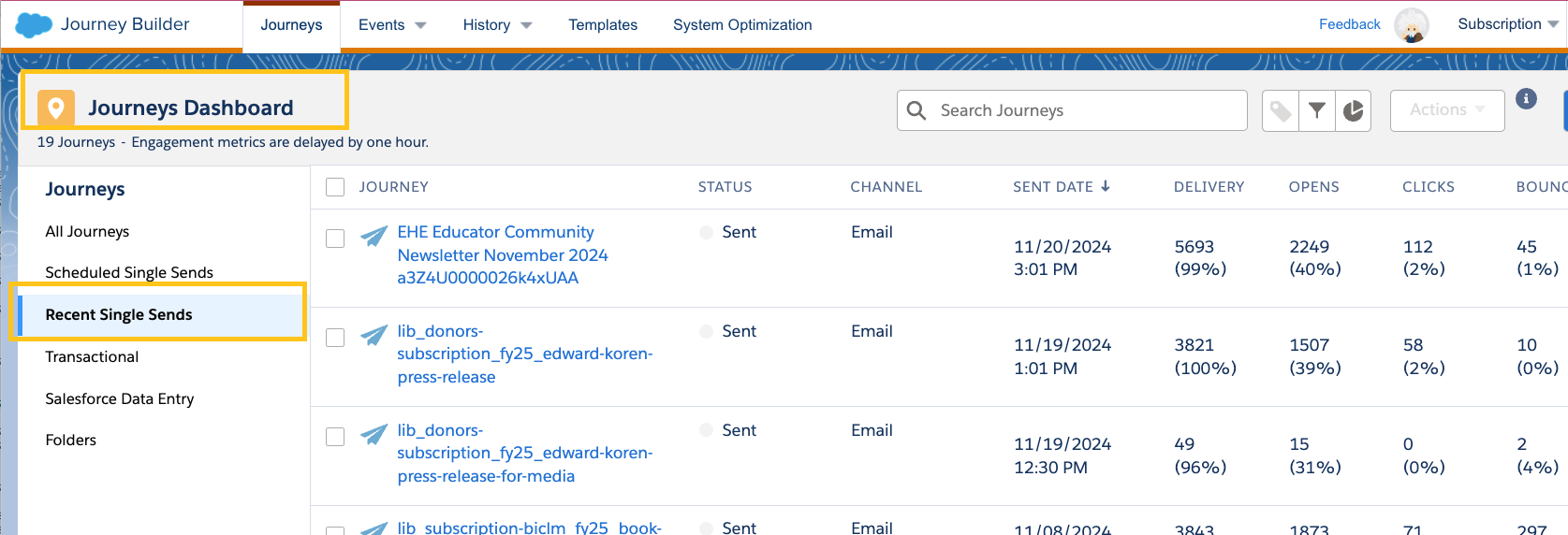Click the Clicks column header
The image size is (1568, 535).
(x=1429, y=187)
